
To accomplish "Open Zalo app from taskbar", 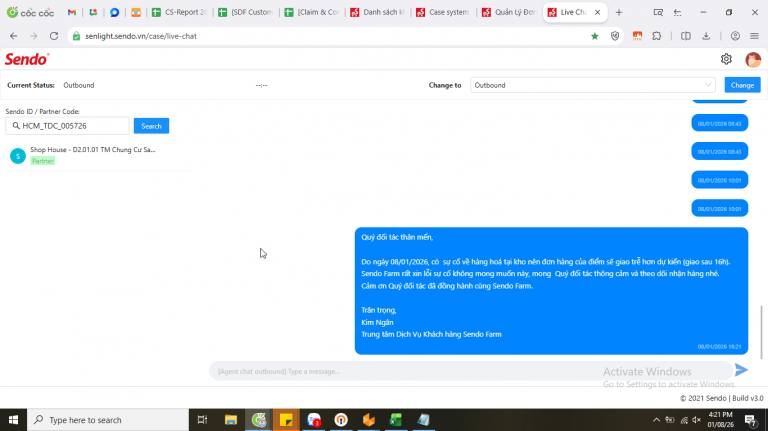I will tap(314, 420).
